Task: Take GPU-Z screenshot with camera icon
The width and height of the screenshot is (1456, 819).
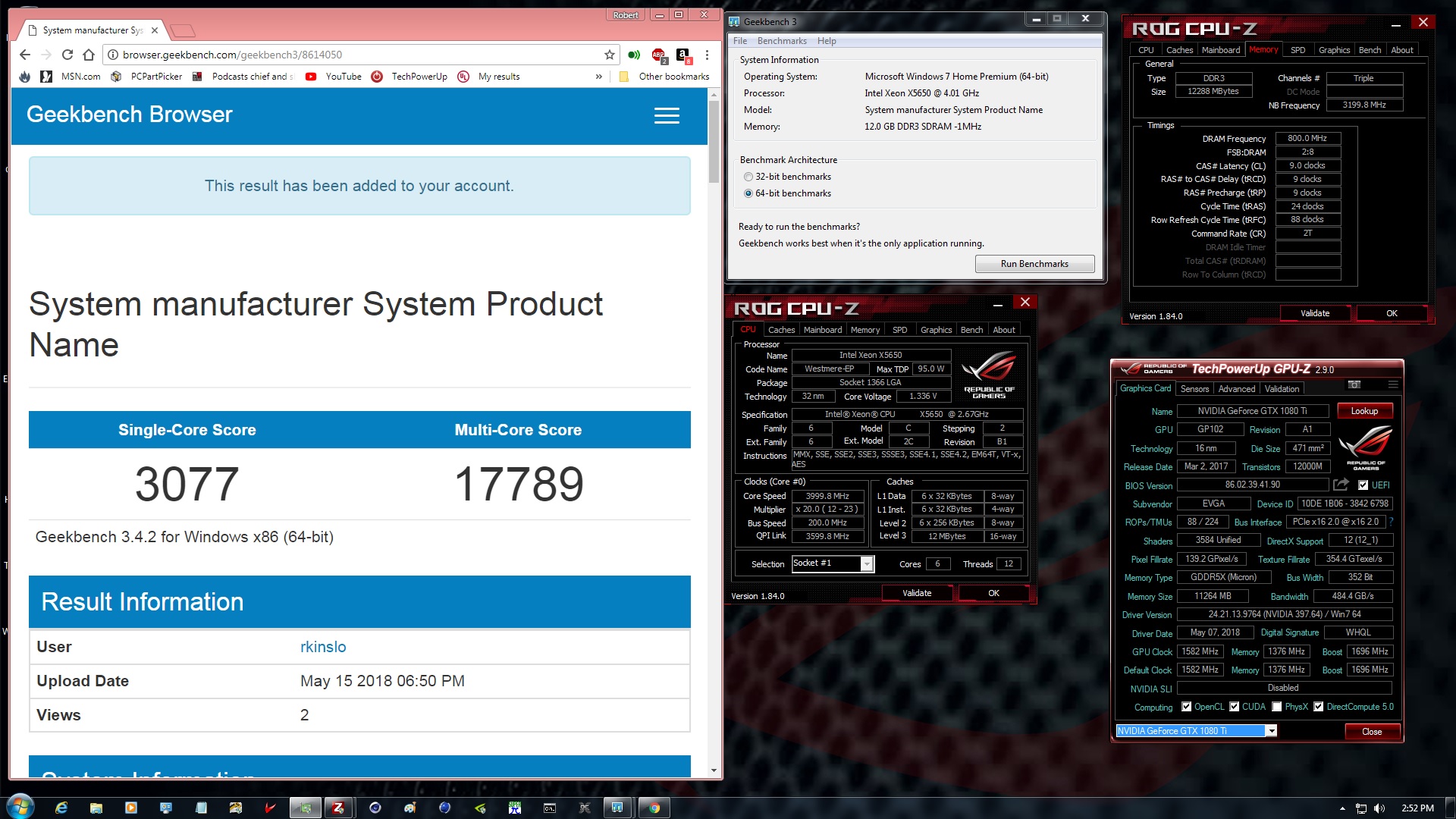Action: (1354, 385)
